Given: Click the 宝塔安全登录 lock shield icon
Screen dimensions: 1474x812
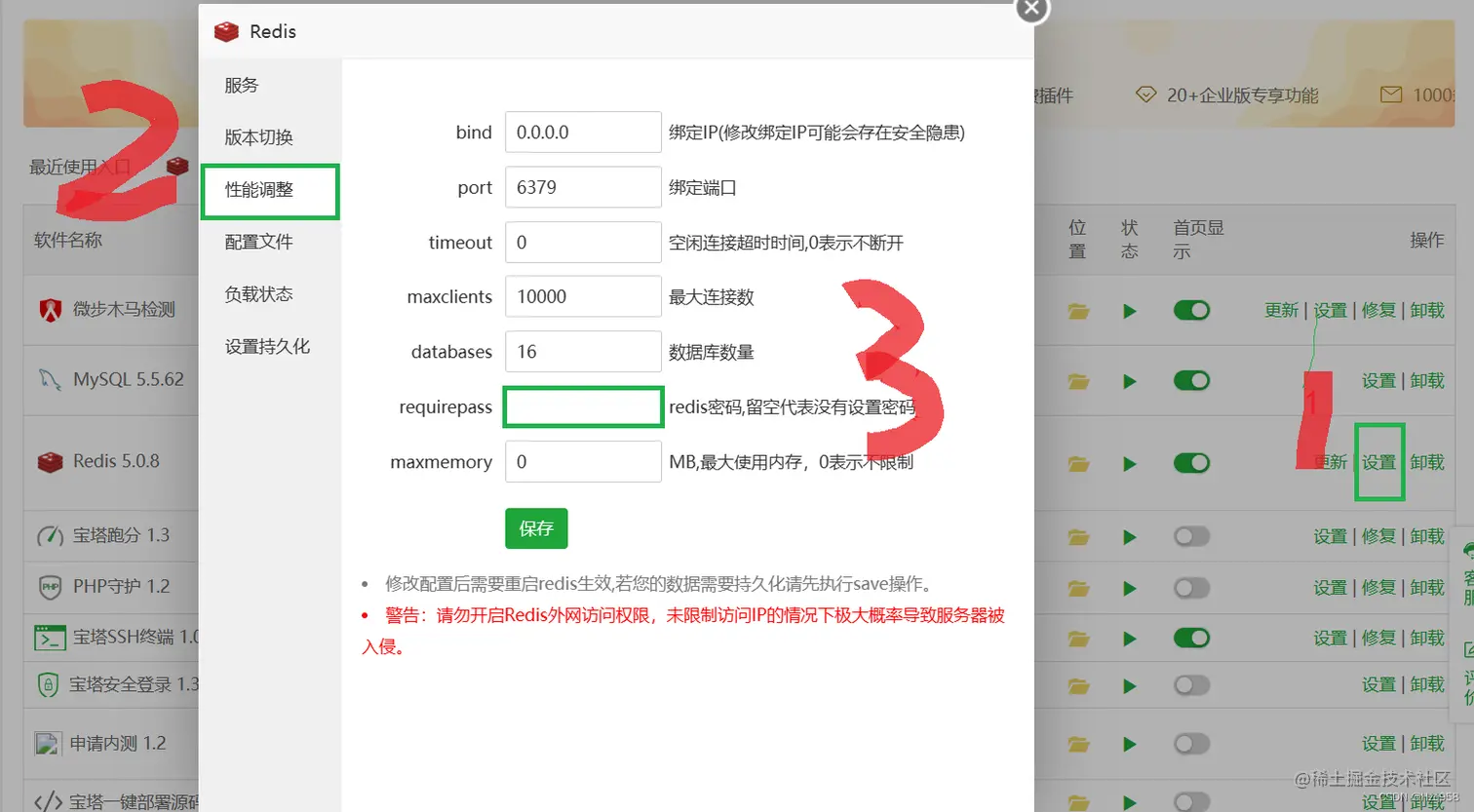Looking at the screenshot, I should pyautogui.click(x=48, y=684).
